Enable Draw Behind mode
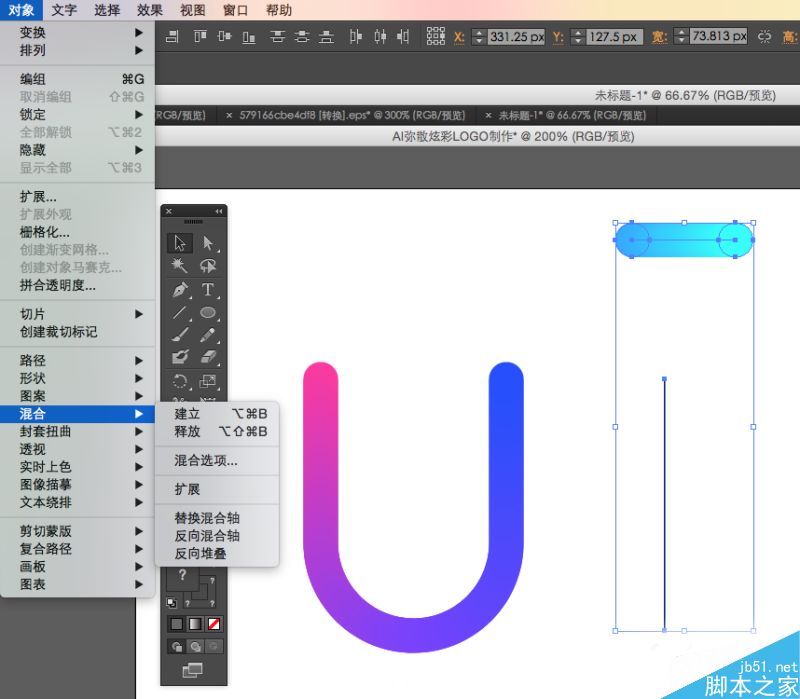The height and width of the screenshot is (699, 800). pyautogui.click(x=195, y=647)
